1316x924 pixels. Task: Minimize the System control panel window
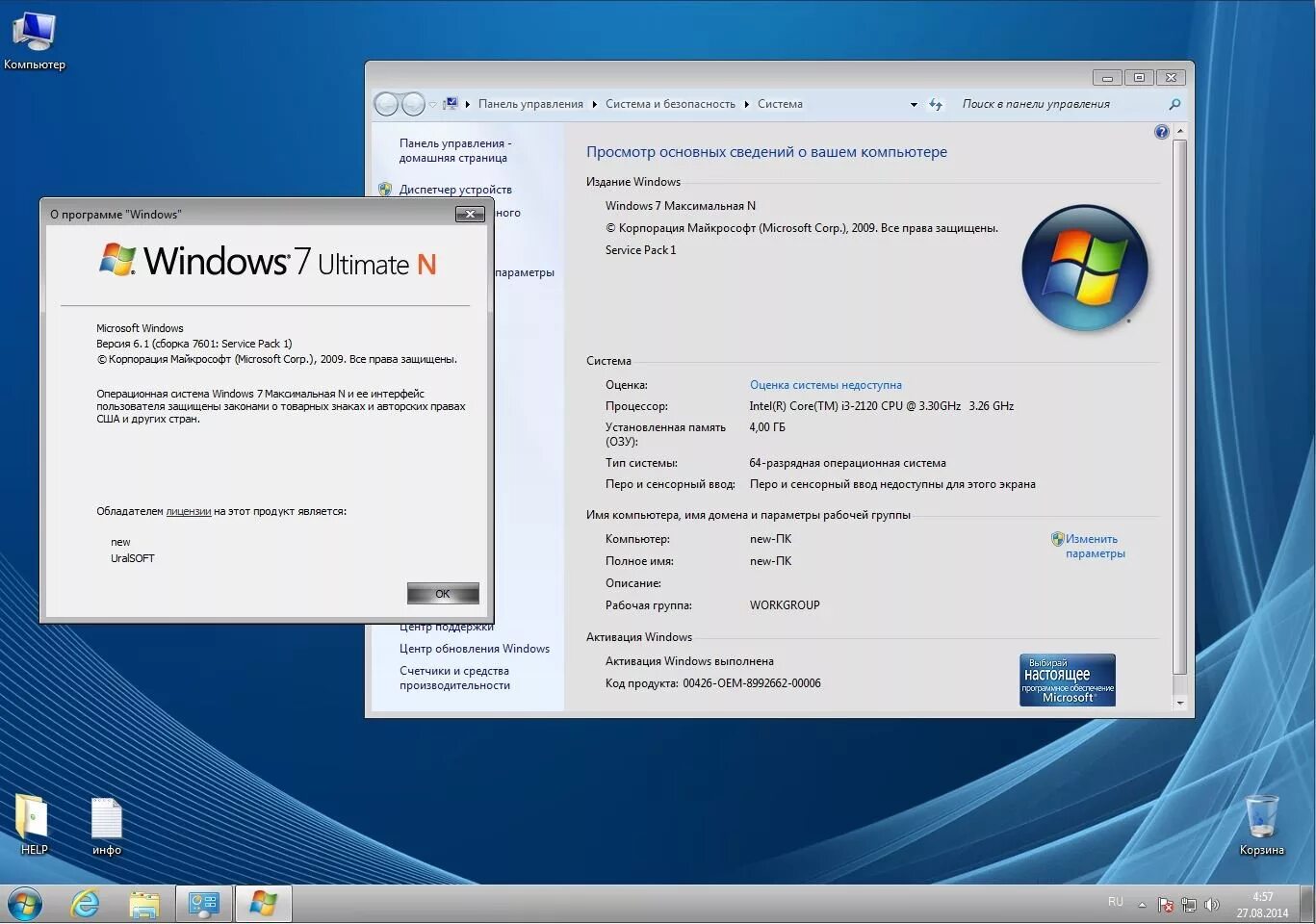(x=1107, y=77)
